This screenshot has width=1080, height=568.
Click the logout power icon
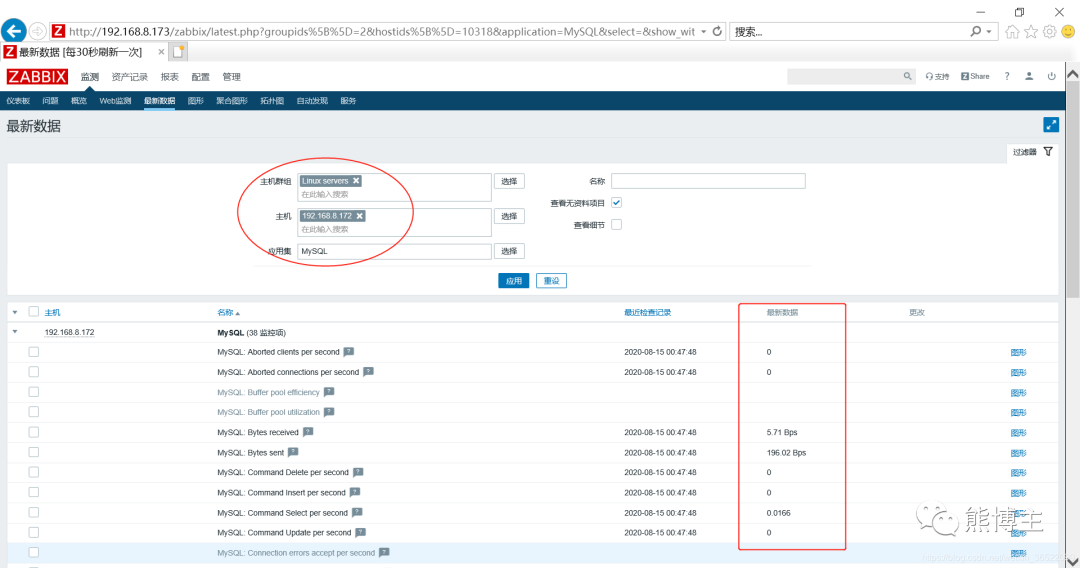1052,76
